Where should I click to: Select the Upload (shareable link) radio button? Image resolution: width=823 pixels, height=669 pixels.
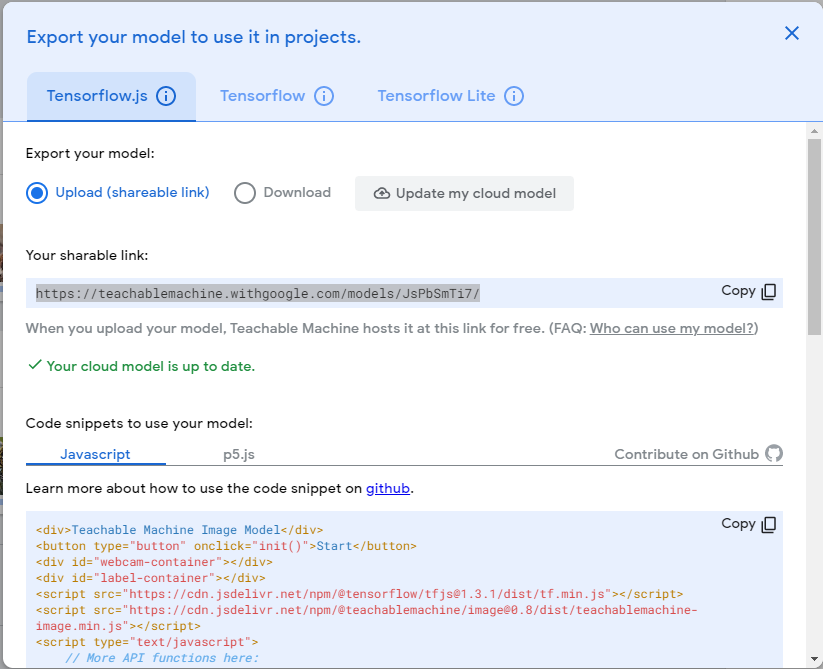(37, 193)
